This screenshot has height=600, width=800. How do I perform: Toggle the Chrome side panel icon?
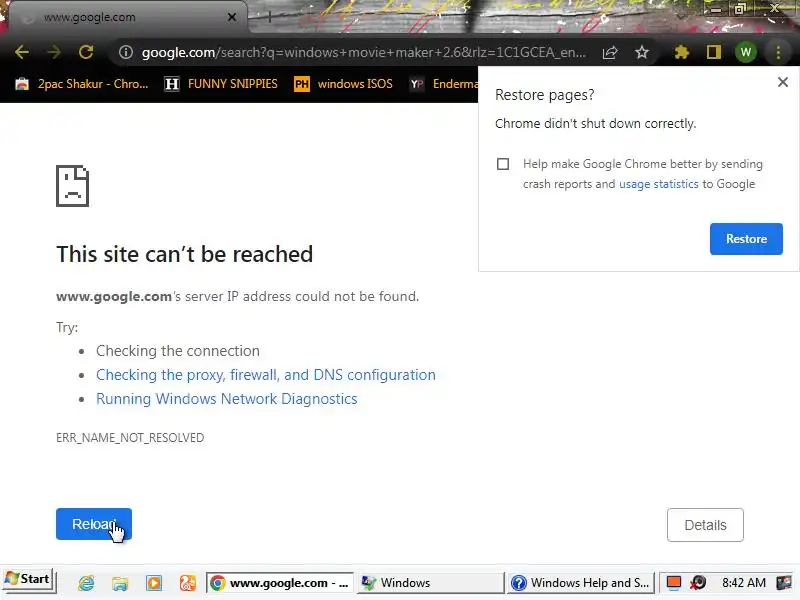(714, 52)
